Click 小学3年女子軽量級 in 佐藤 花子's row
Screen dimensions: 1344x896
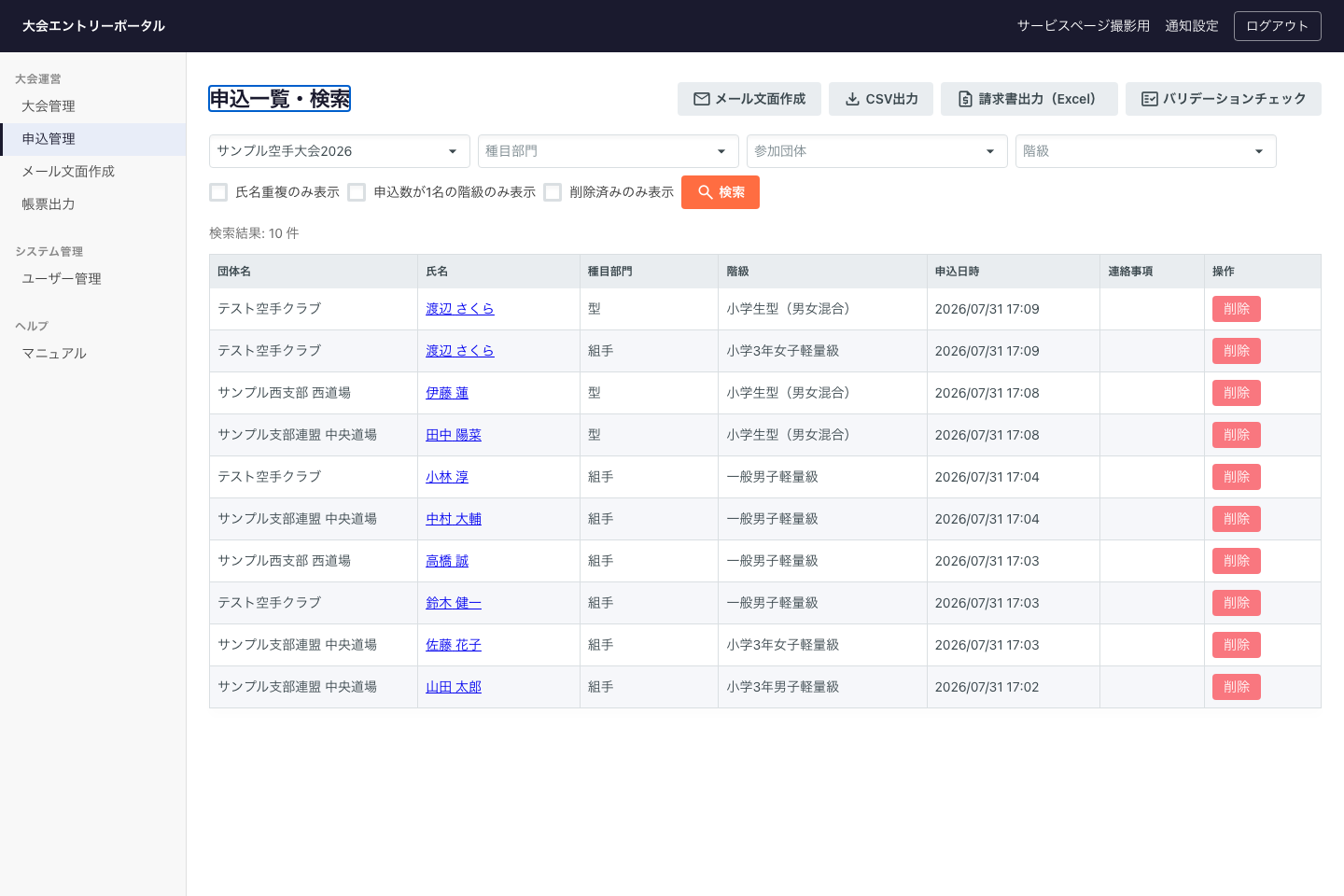[782, 645]
